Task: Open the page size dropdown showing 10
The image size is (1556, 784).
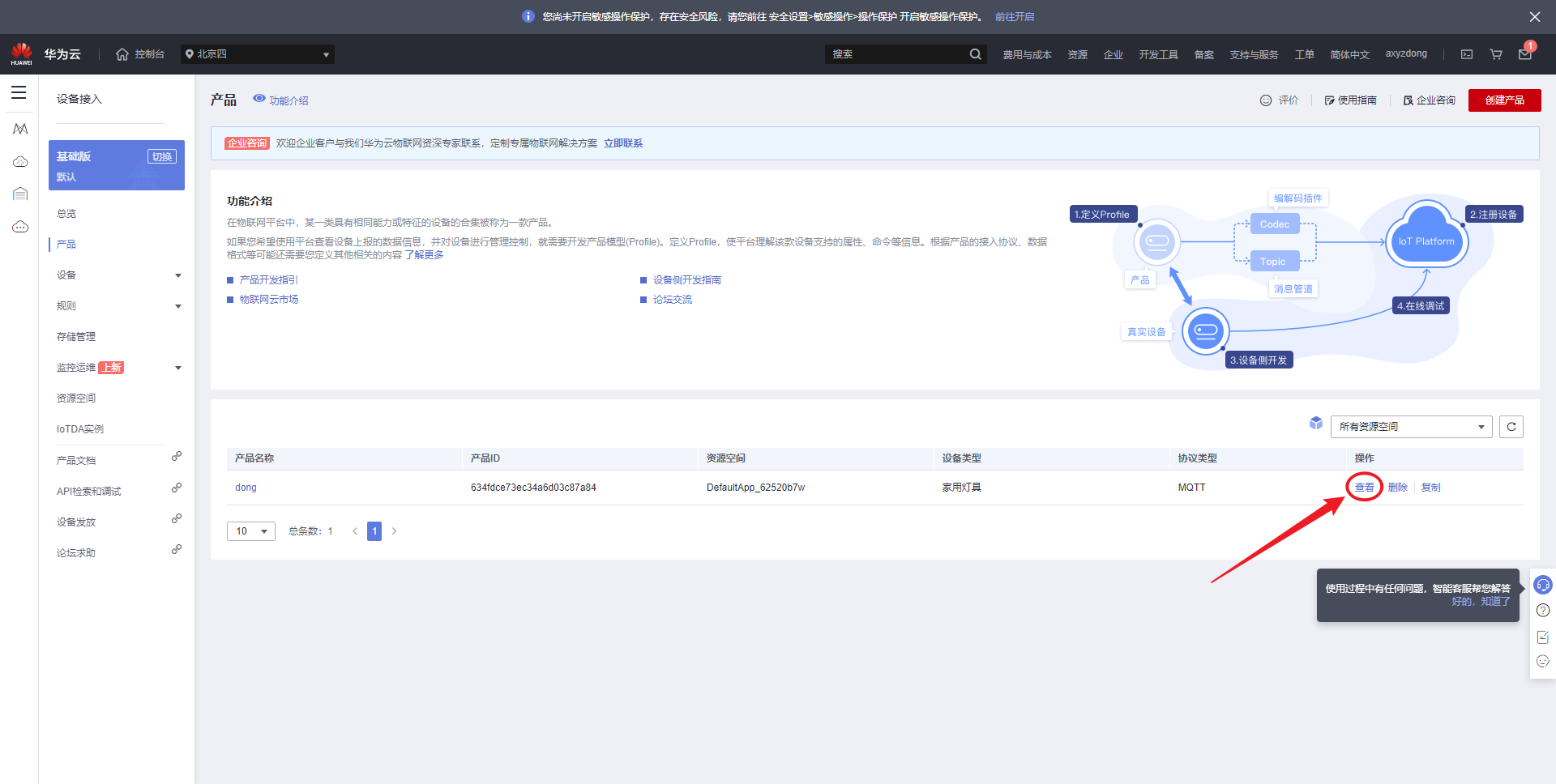Action: 251,531
